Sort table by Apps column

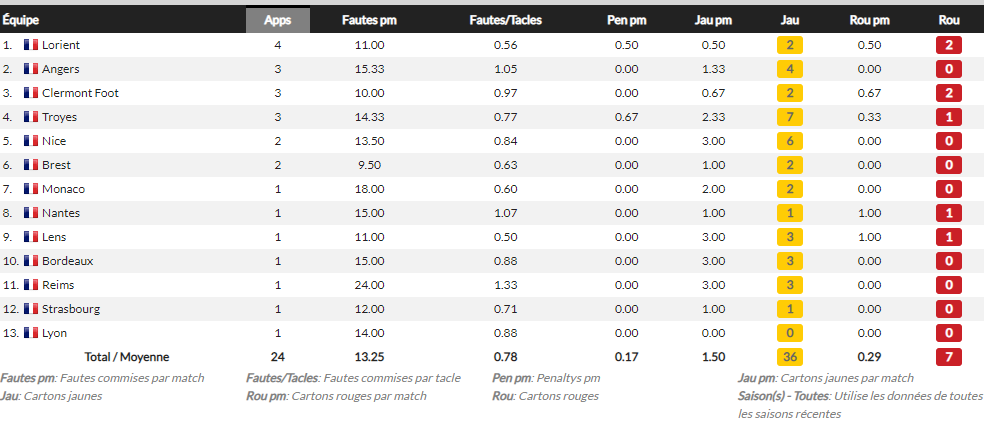tap(278, 20)
